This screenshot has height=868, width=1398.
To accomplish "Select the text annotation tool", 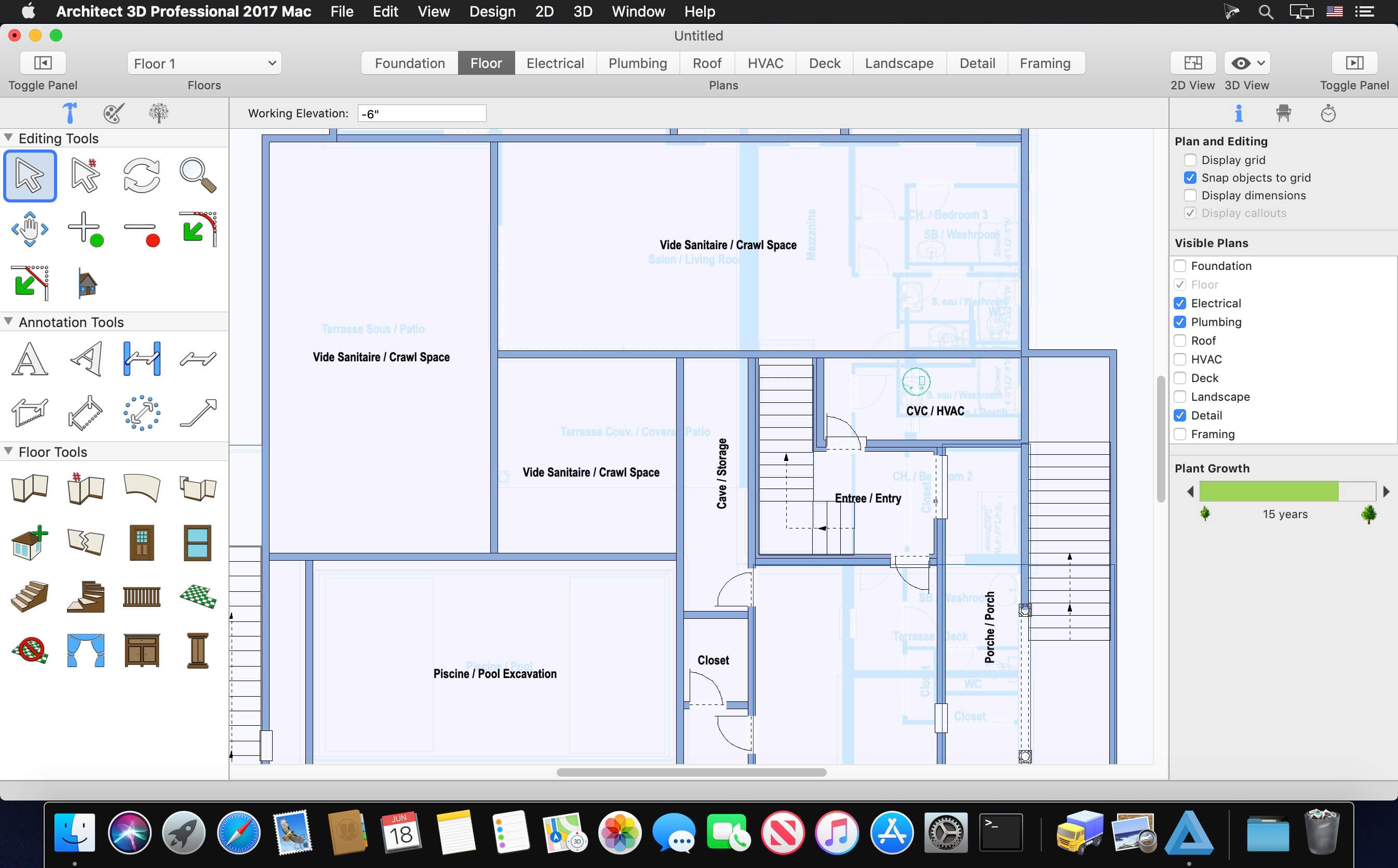I will (x=30, y=359).
